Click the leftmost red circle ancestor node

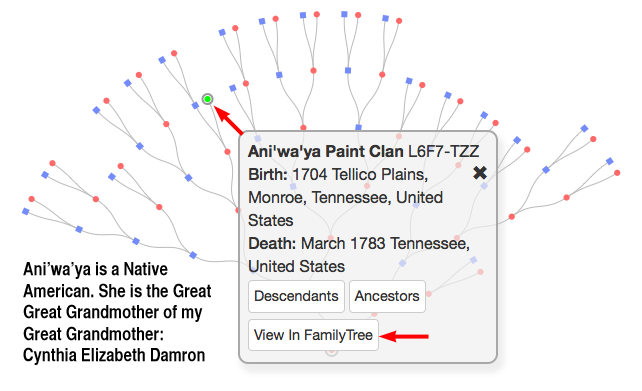coord(32,199)
